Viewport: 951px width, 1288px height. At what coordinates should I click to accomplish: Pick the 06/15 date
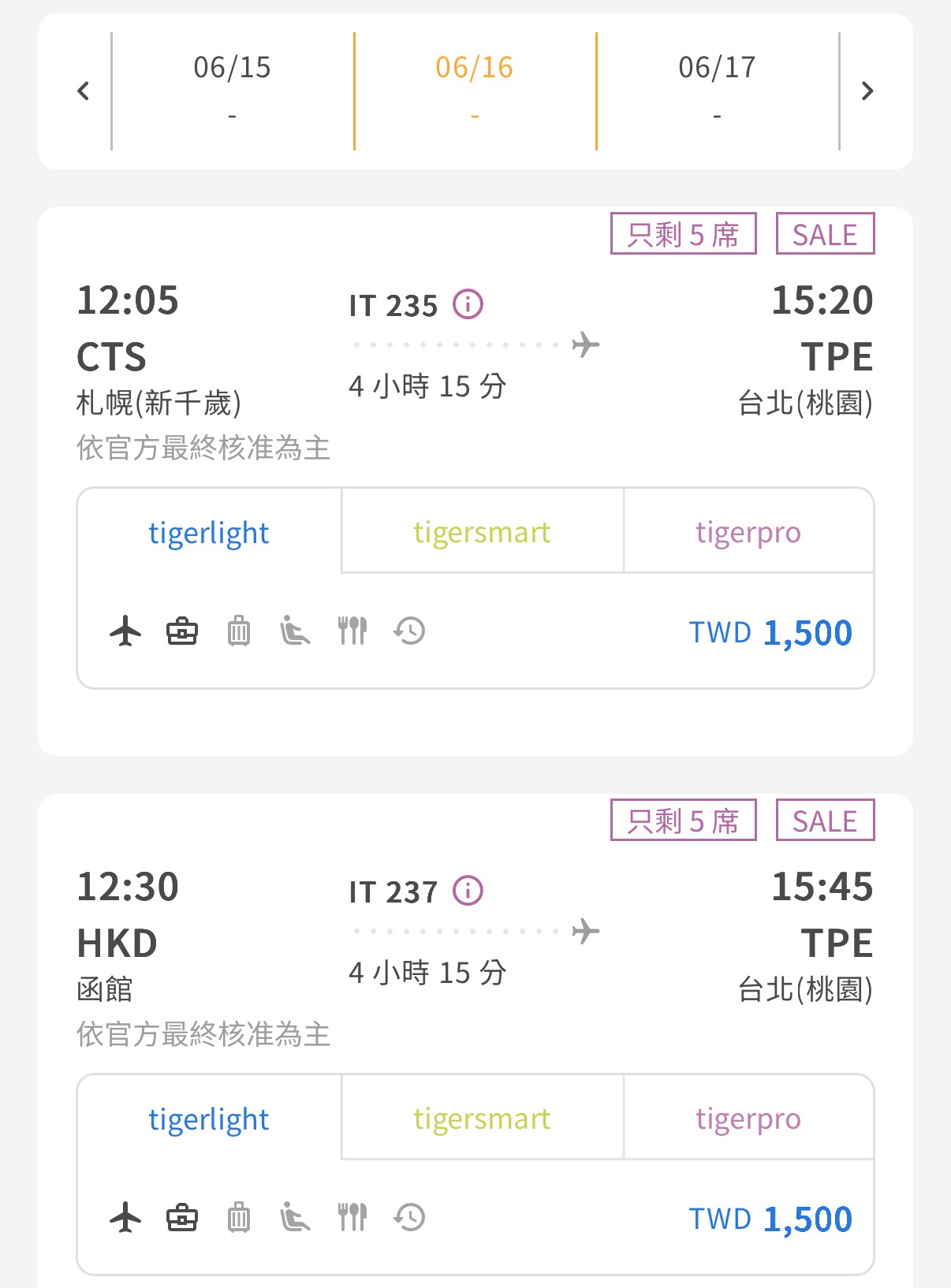232,90
